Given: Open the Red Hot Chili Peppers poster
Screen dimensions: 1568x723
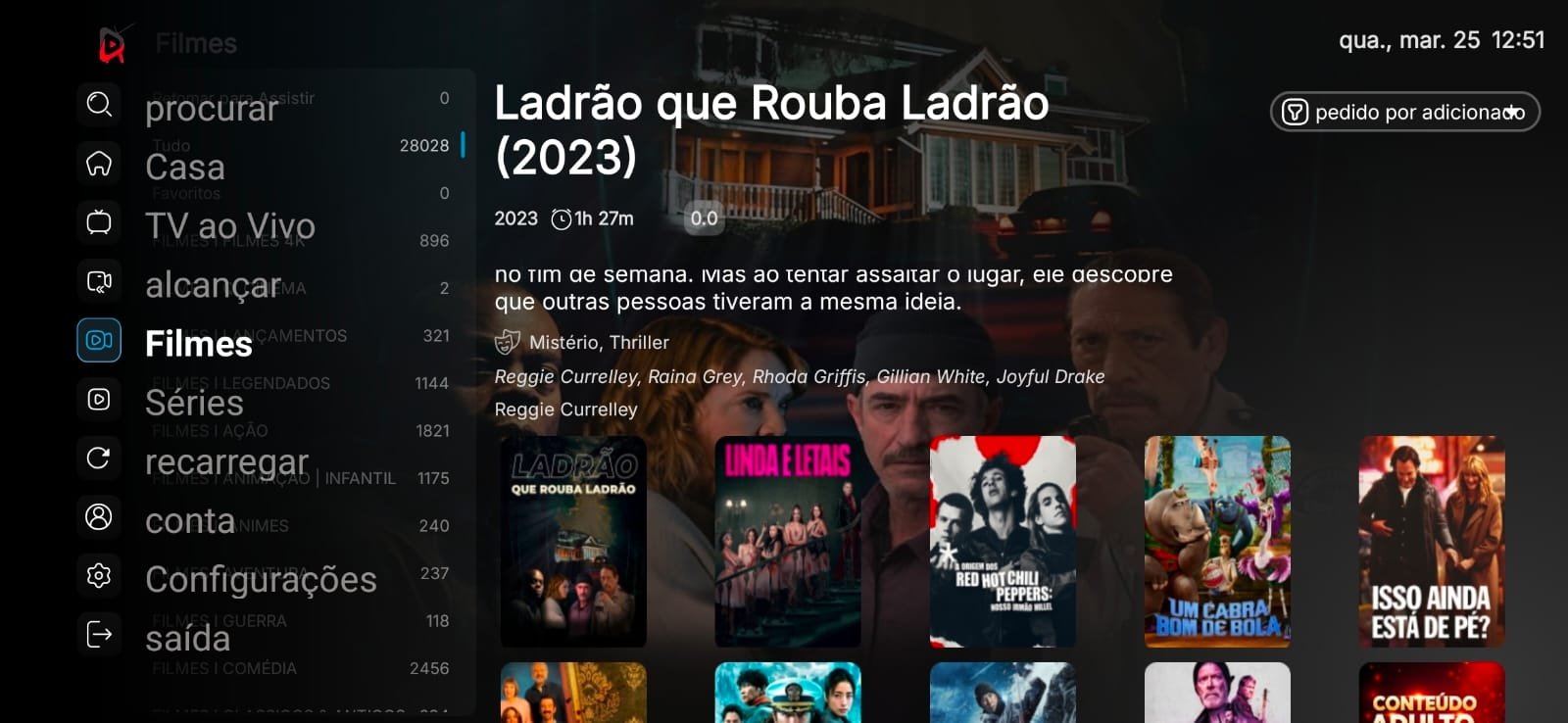Looking at the screenshot, I should pyautogui.click(x=1003, y=542).
